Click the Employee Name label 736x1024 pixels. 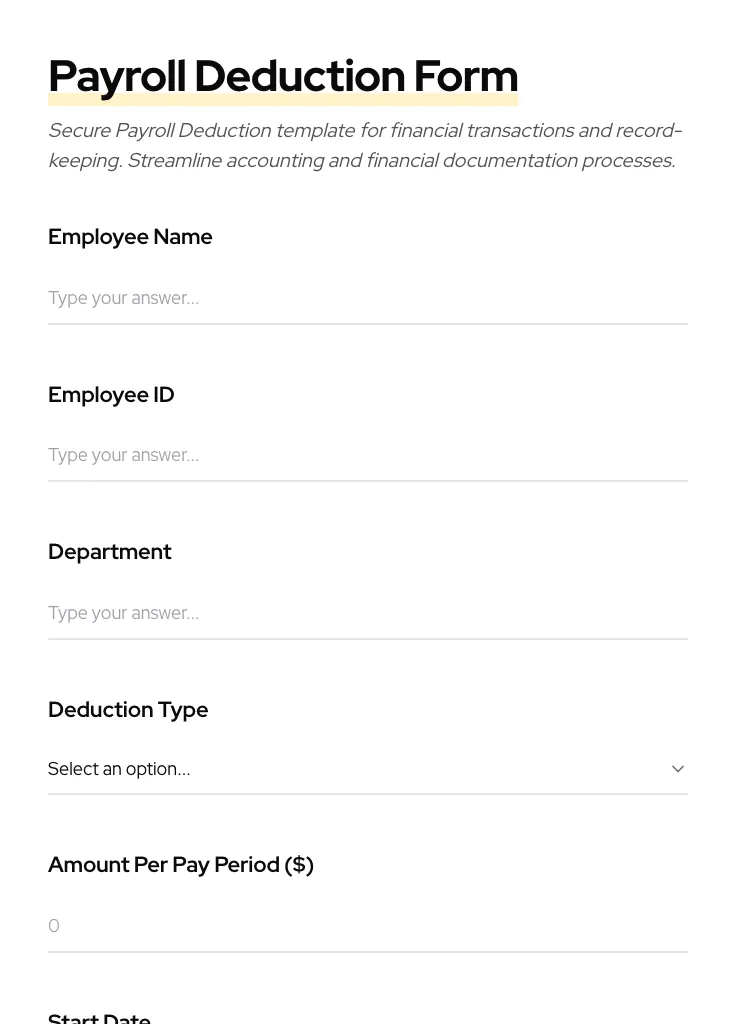click(130, 237)
